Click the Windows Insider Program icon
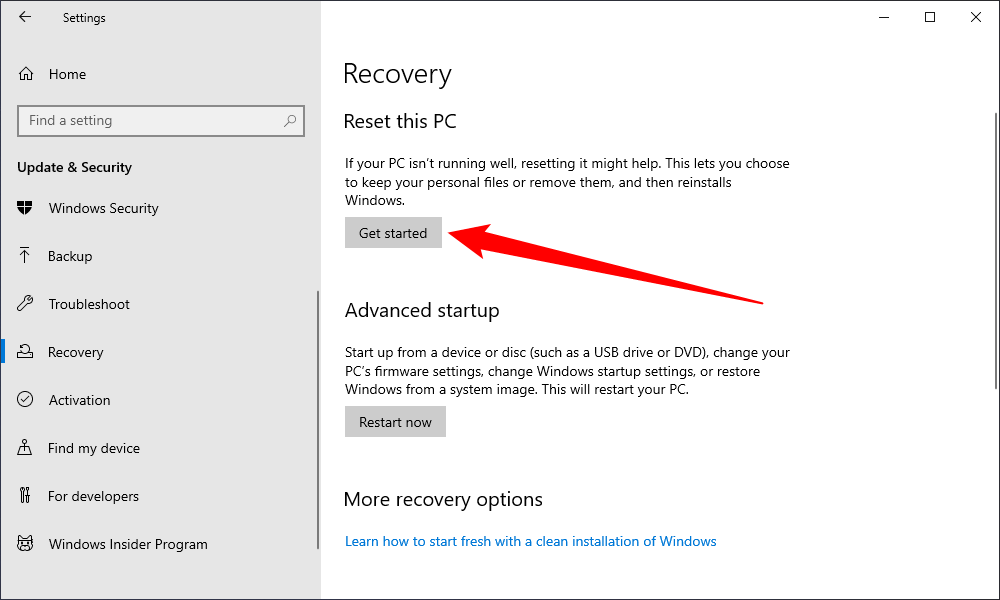Screen dimensions: 1000x600 [x=26, y=544]
